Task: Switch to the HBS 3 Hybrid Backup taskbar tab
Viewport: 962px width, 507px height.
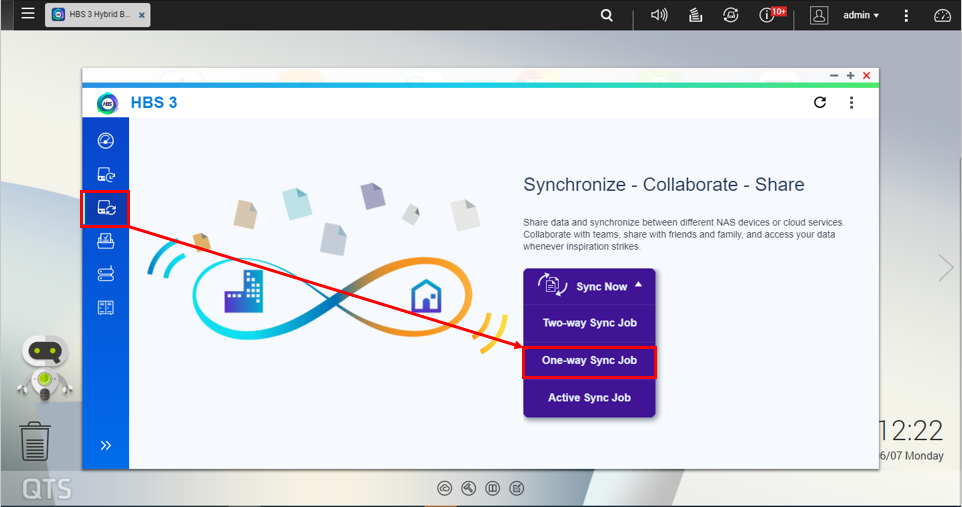Action: [x=95, y=15]
